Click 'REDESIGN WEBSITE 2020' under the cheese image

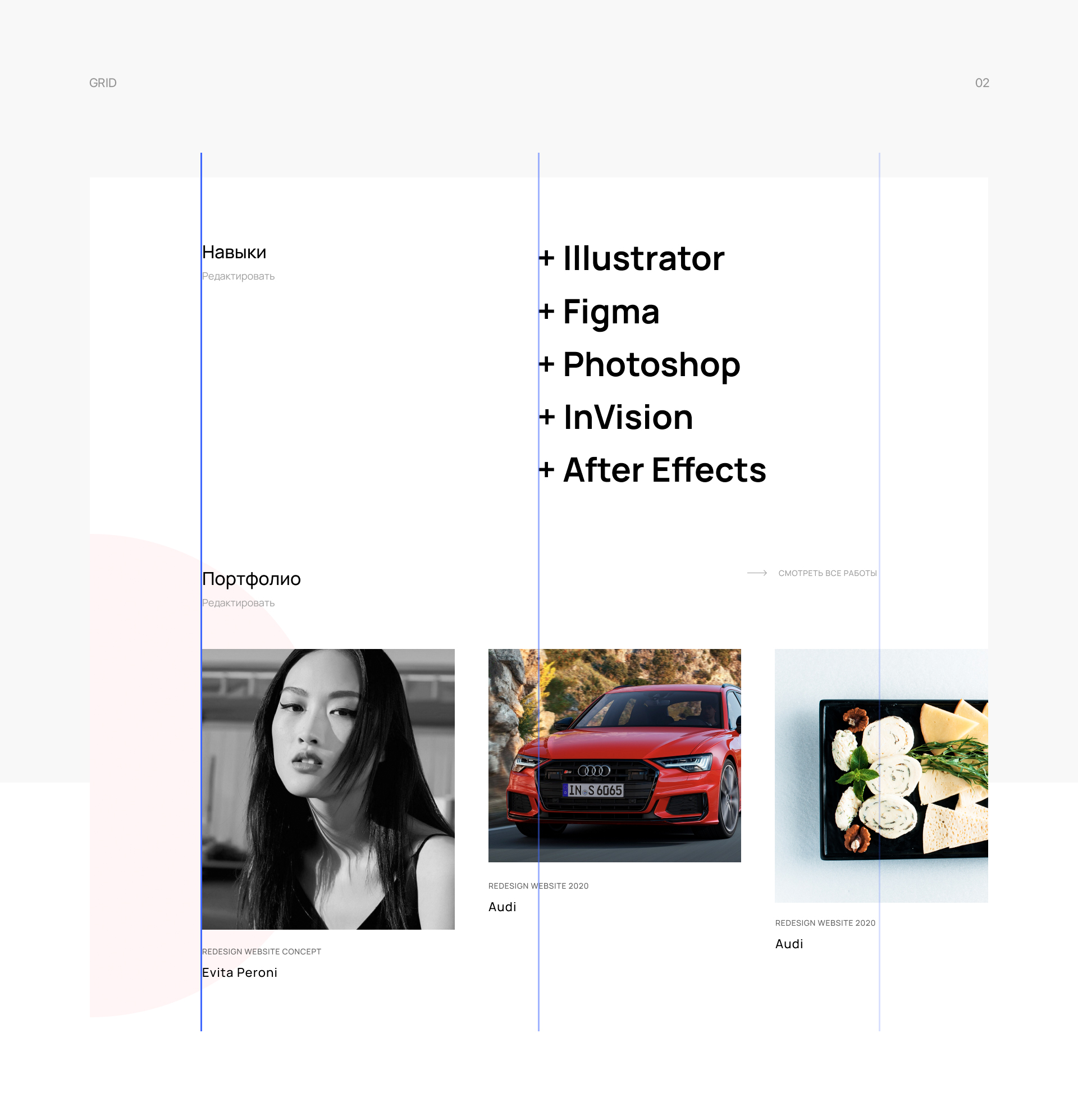click(825, 924)
